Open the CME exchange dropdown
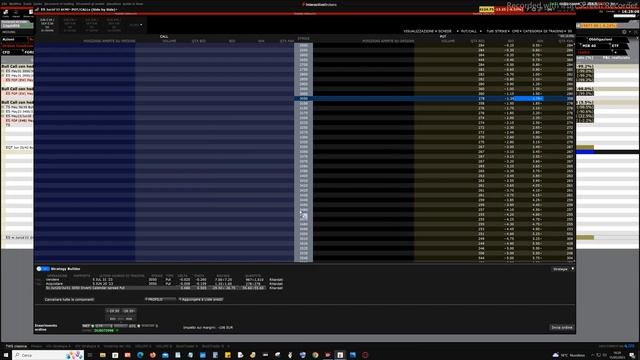The height and width of the screenshot is (360, 640). click(x=516, y=31)
